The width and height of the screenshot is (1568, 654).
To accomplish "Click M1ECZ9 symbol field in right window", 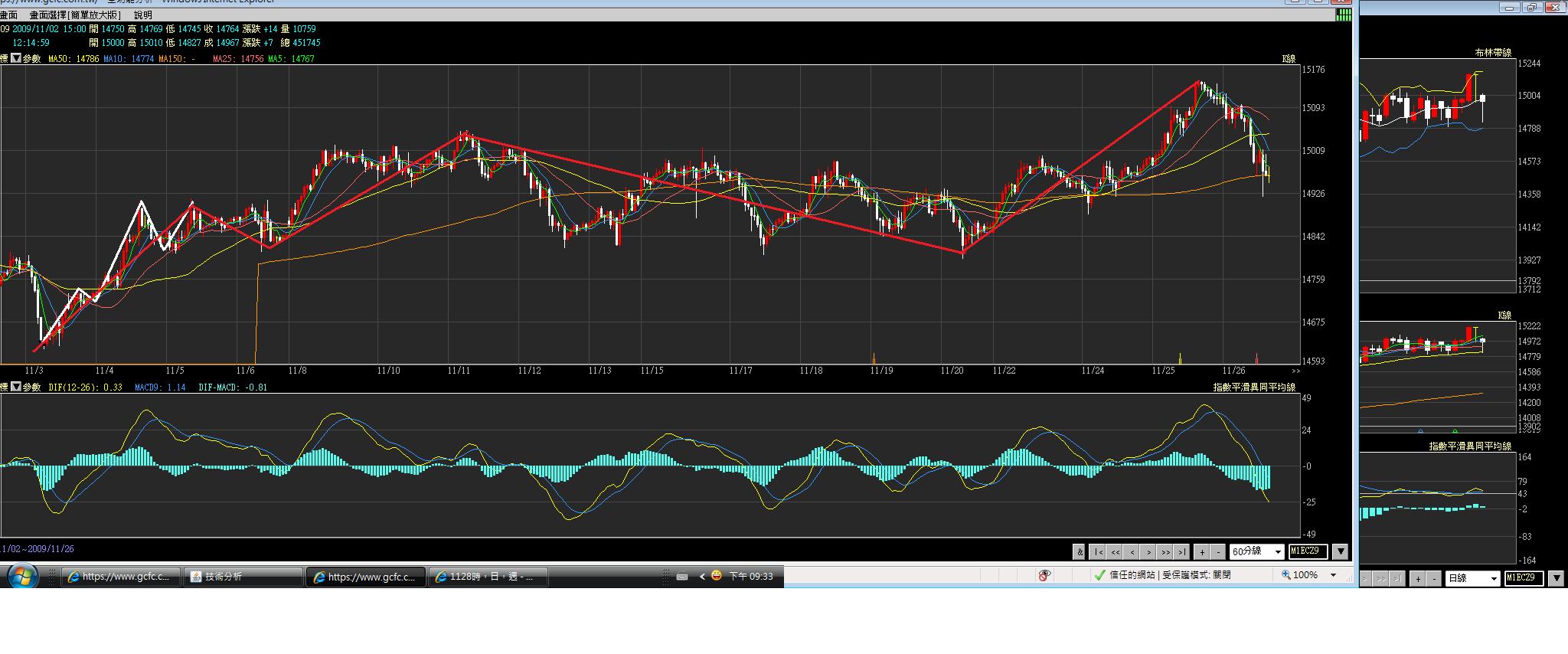I will (1524, 578).
